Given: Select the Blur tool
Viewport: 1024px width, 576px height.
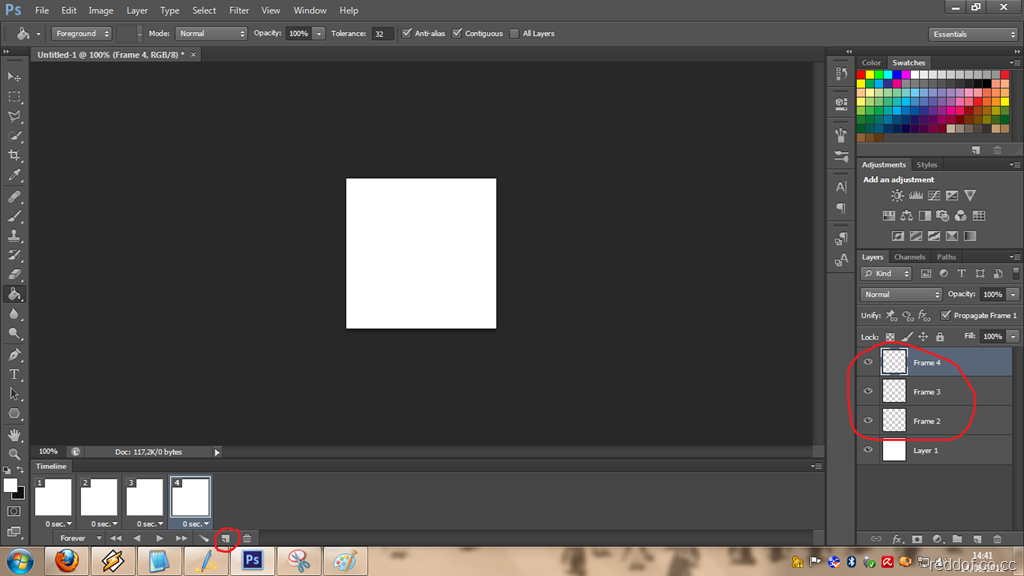Looking at the screenshot, I should pos(14,314).
